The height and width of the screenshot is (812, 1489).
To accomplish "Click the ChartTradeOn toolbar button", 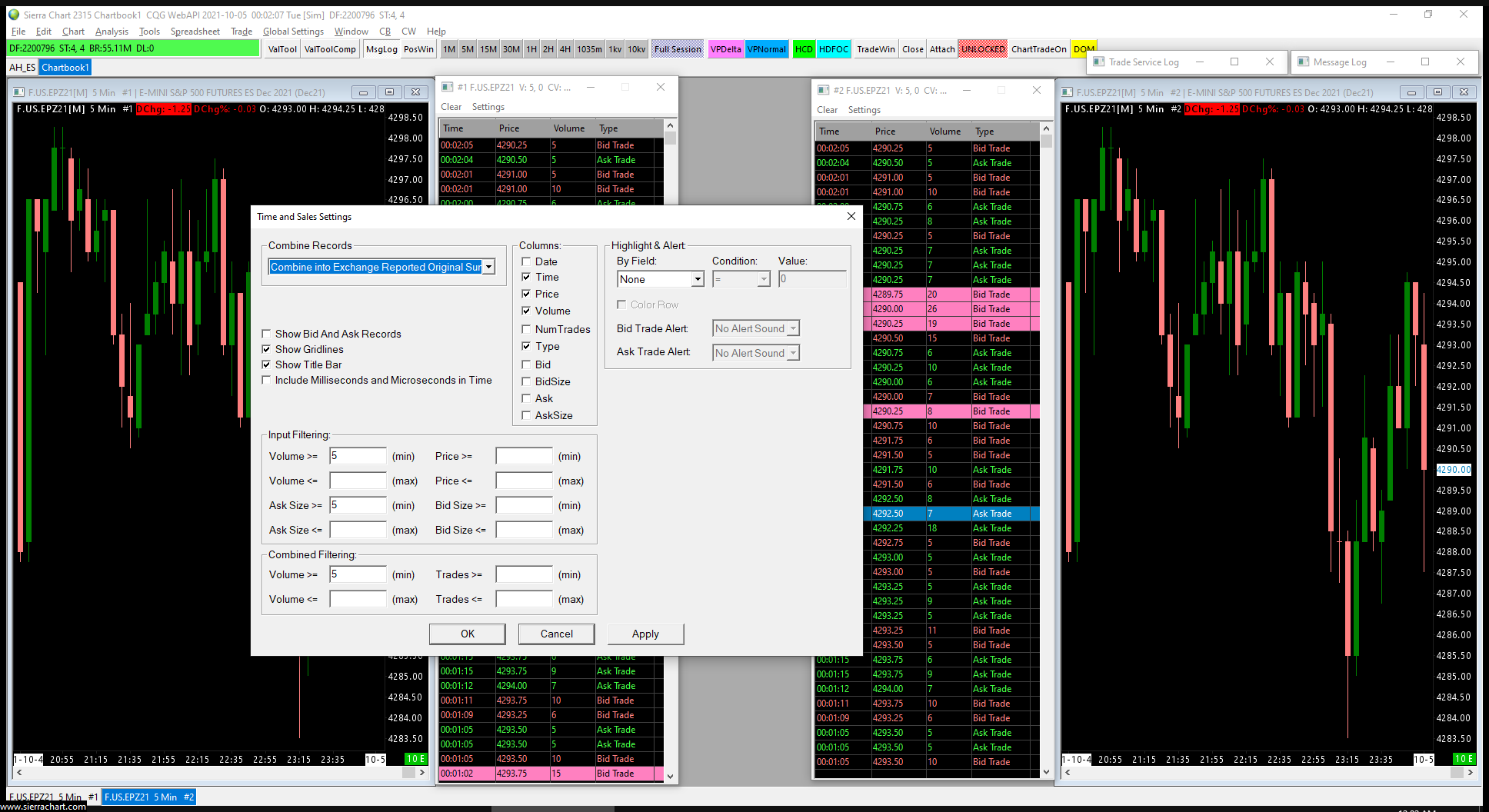I will [1039, 49].
